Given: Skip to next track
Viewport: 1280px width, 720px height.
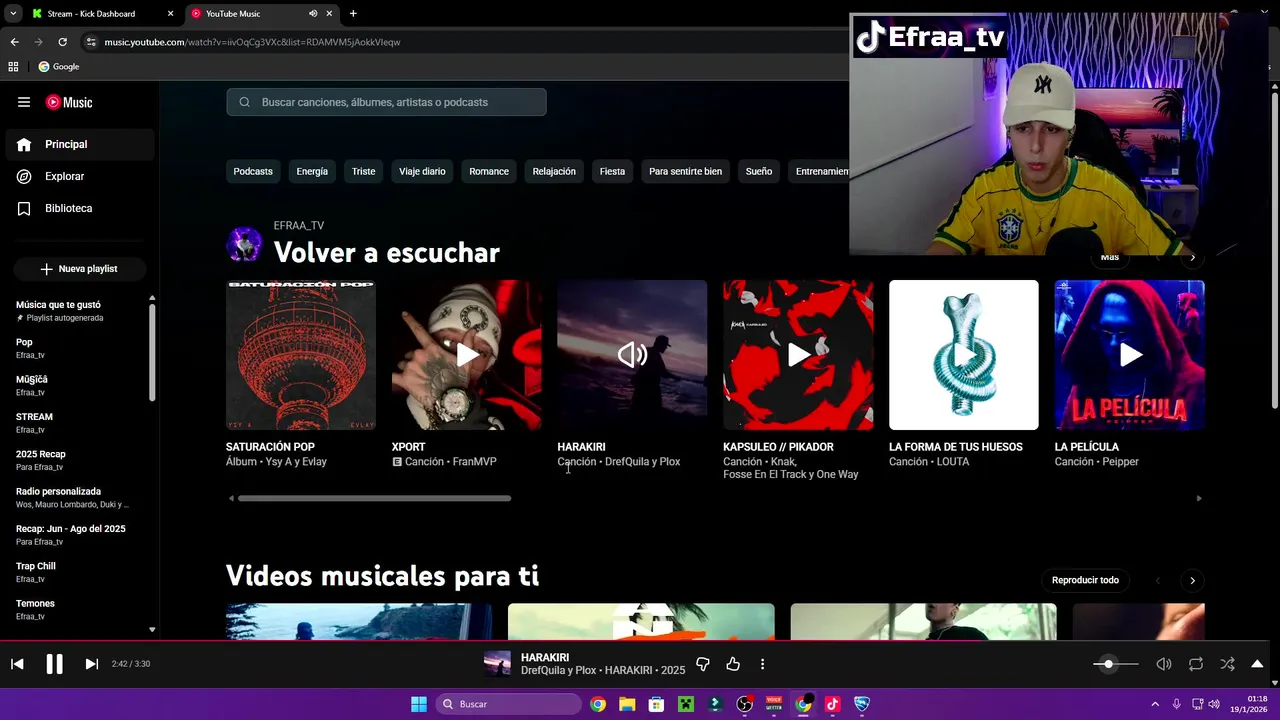Looking at the screenshot, I should (x=91, y=664).
